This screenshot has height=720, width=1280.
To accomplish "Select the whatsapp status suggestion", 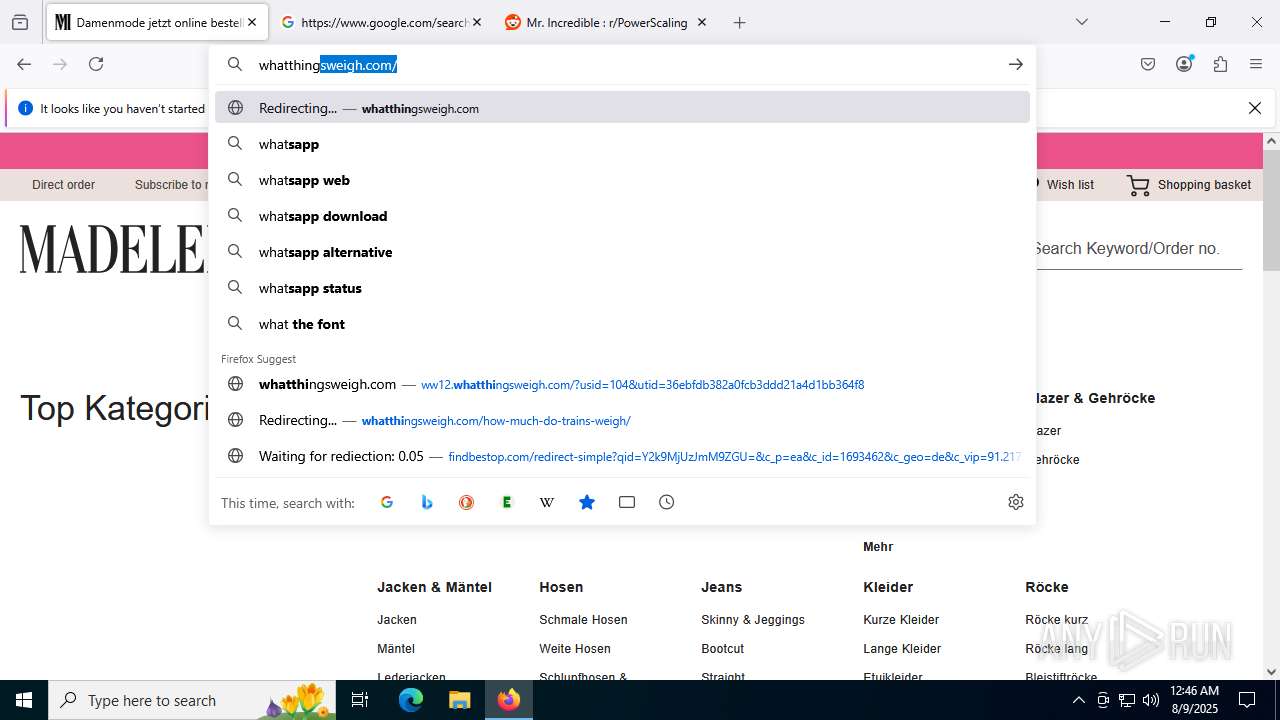I will pyautogui.click(x=622, y=288).
